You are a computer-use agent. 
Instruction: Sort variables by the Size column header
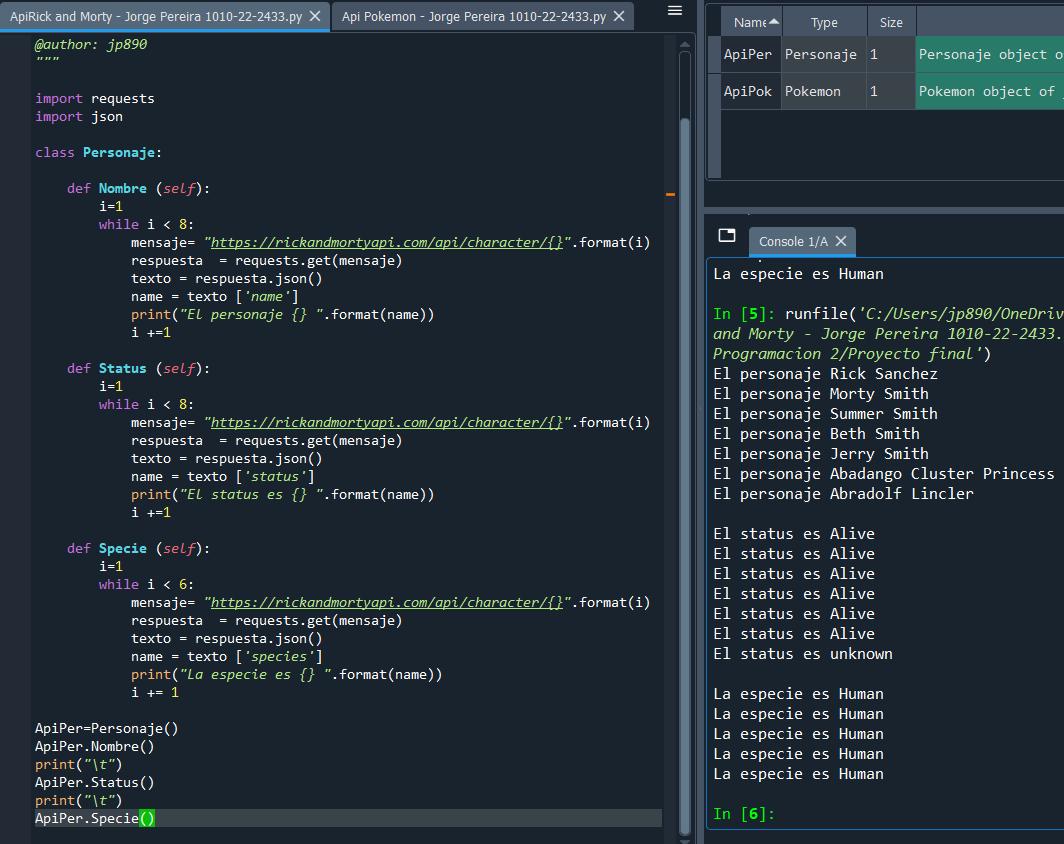pos(890,22)
